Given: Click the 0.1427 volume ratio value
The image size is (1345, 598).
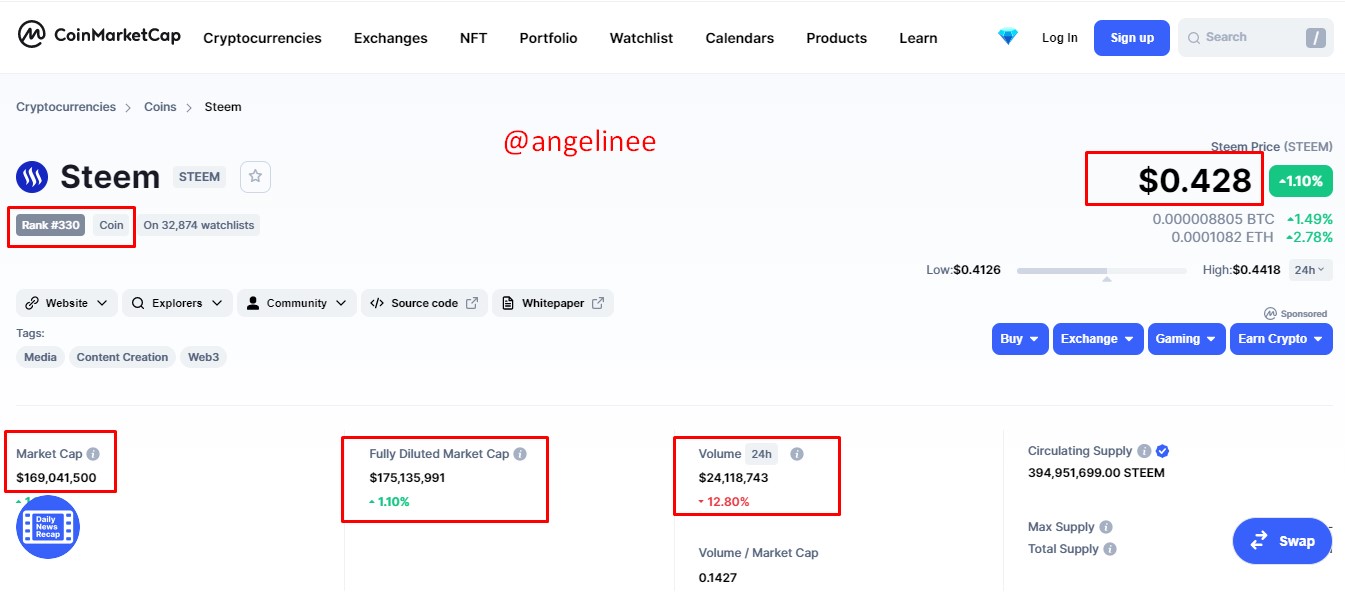Looking at the screenshot, I should click(717, 578).
